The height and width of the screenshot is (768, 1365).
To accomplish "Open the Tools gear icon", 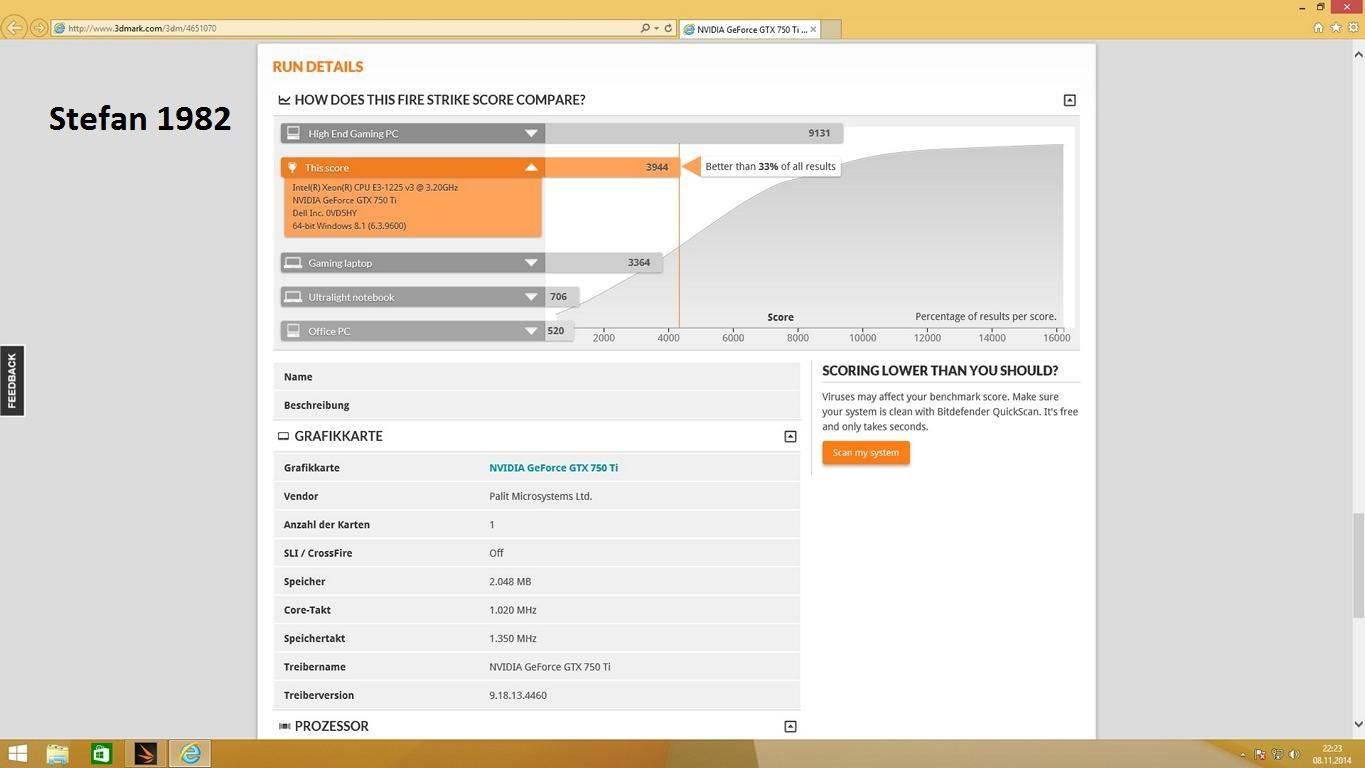I will pos(1352,28).
